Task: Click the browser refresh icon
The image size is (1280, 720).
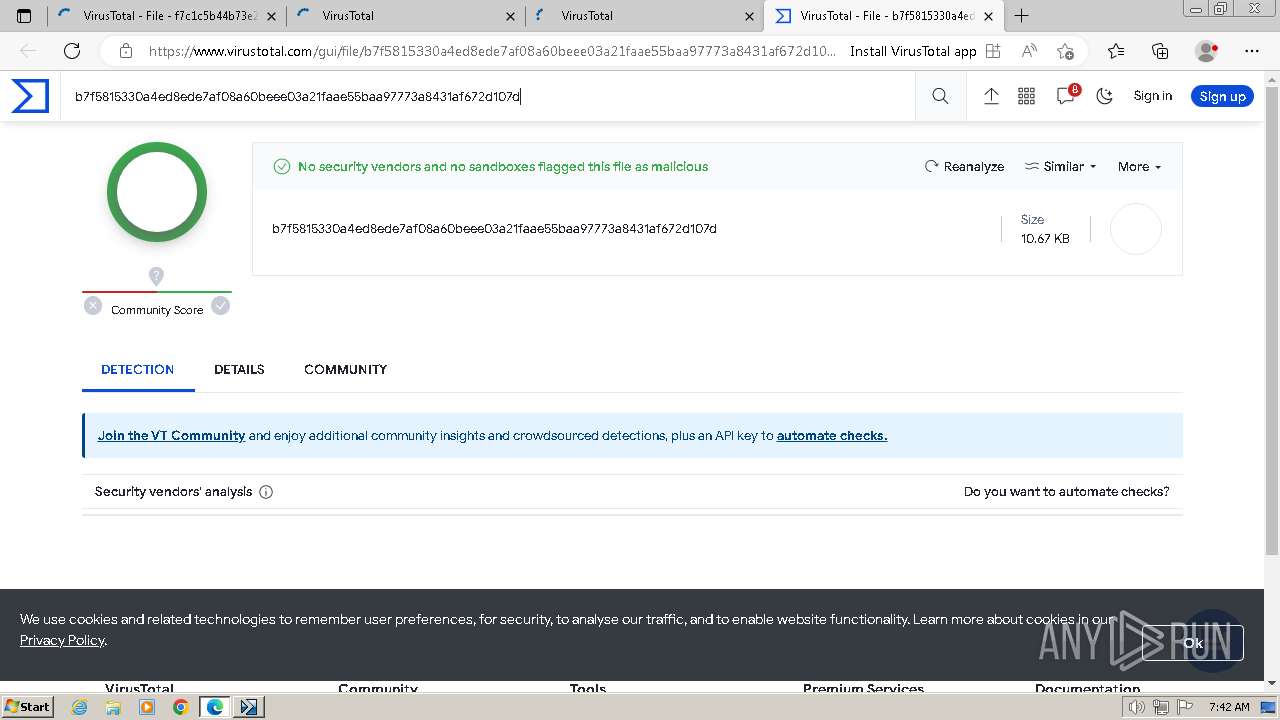Action: pos(72,51)
